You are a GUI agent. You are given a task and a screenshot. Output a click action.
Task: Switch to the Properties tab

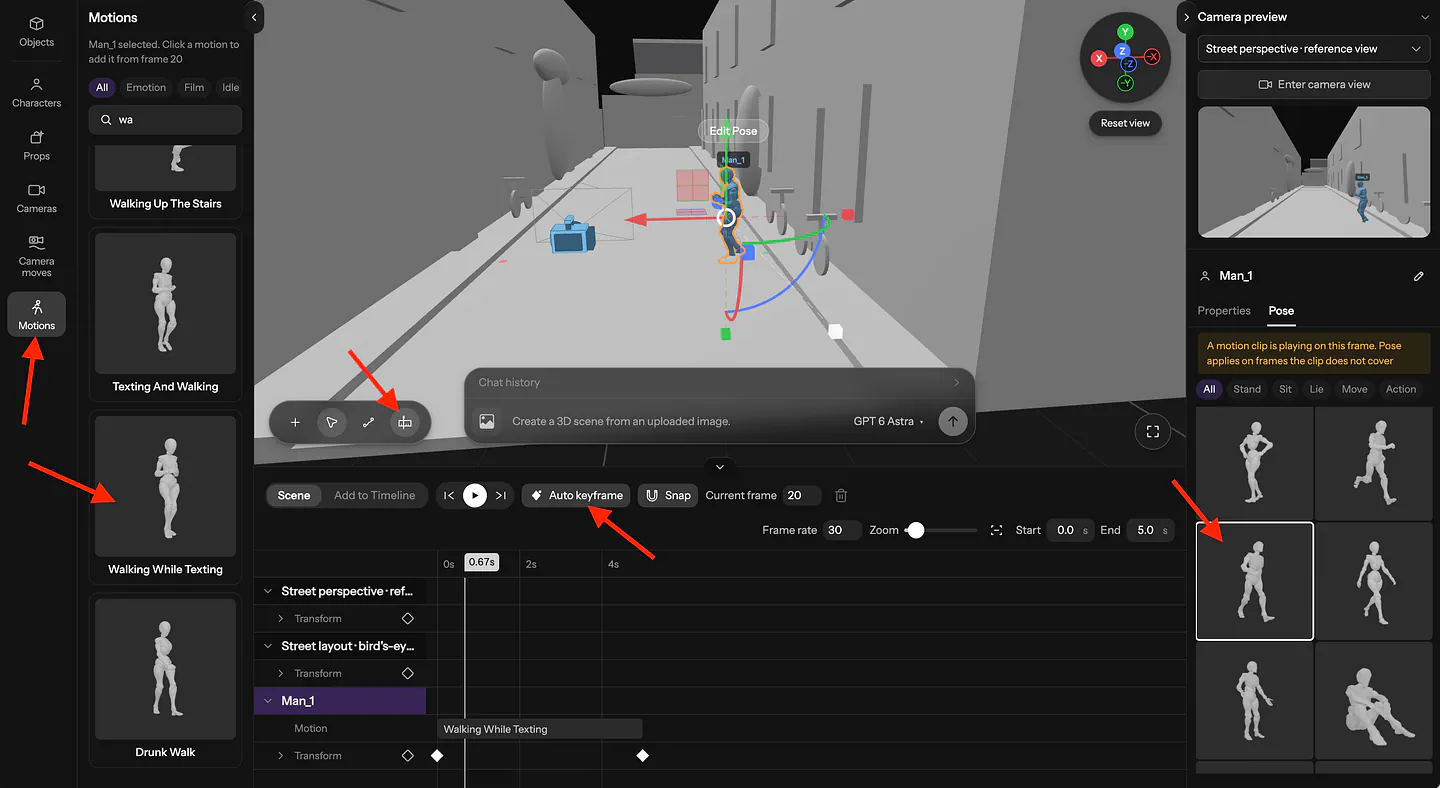point(1224,311)
